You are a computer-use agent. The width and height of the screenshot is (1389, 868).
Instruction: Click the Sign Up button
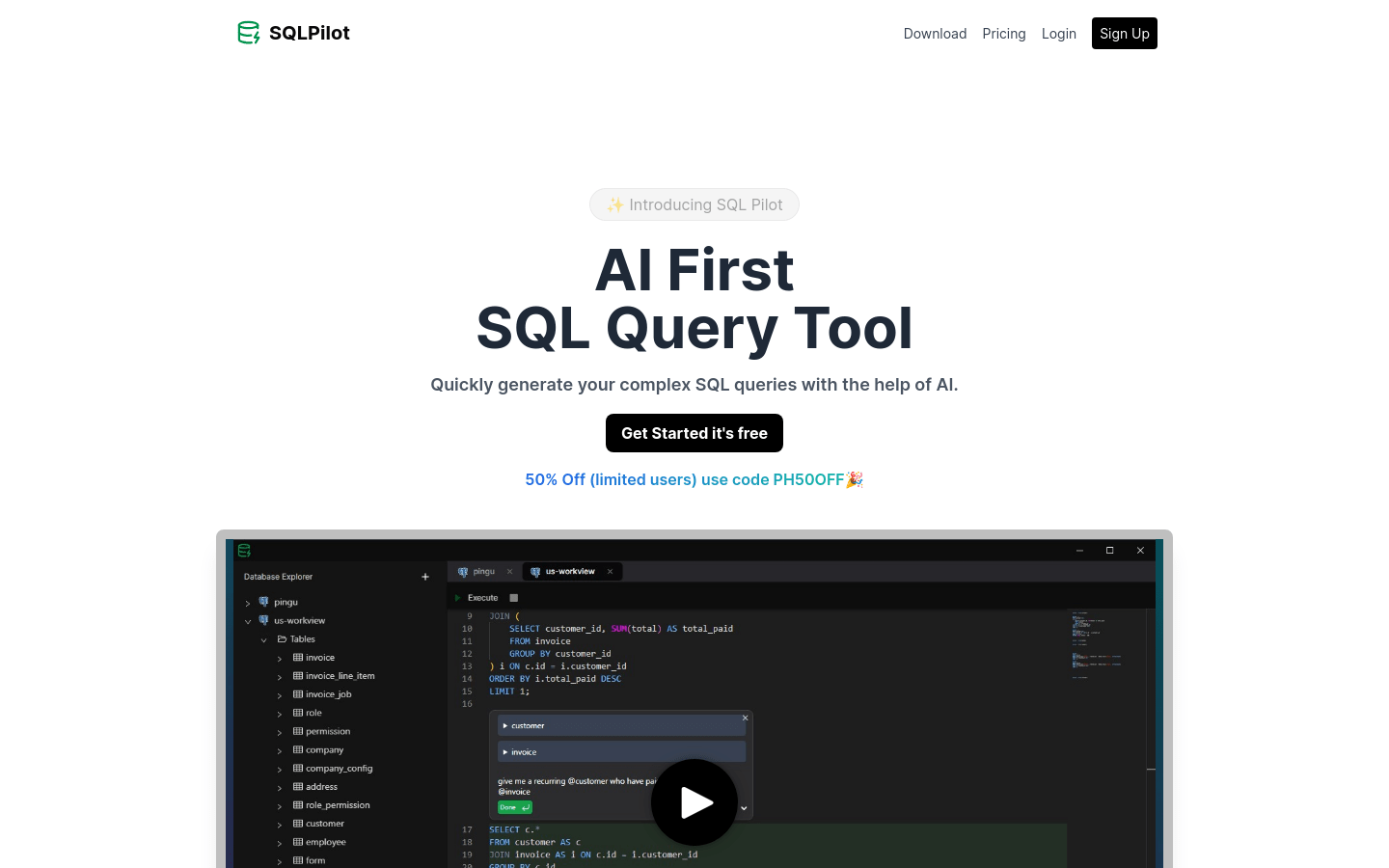(x=1125, y=34)
